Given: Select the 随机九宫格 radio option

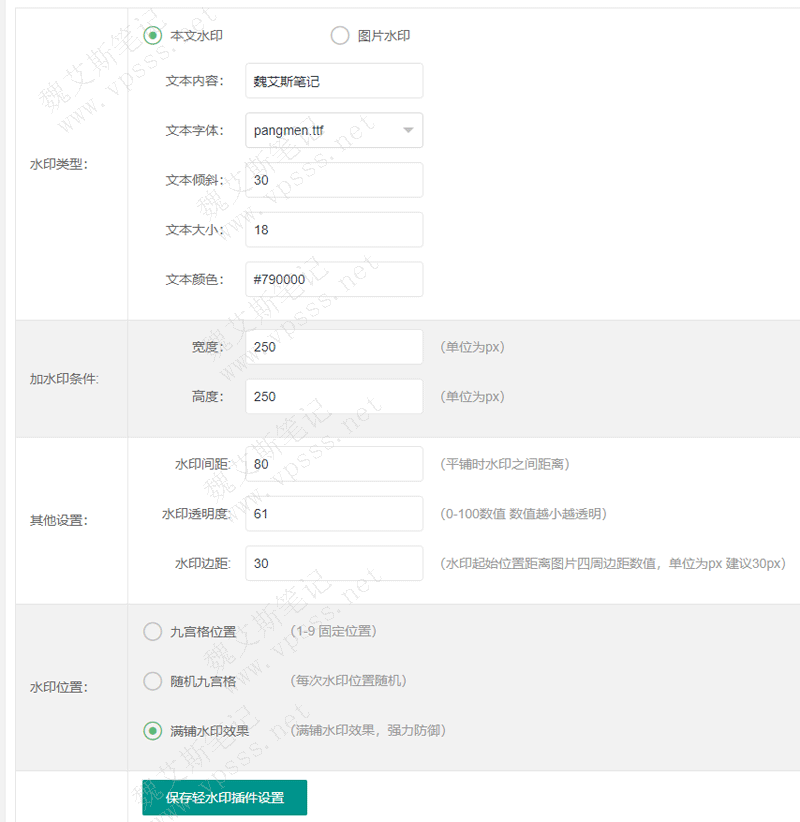Looking at the screenshot, I should 152,681.
